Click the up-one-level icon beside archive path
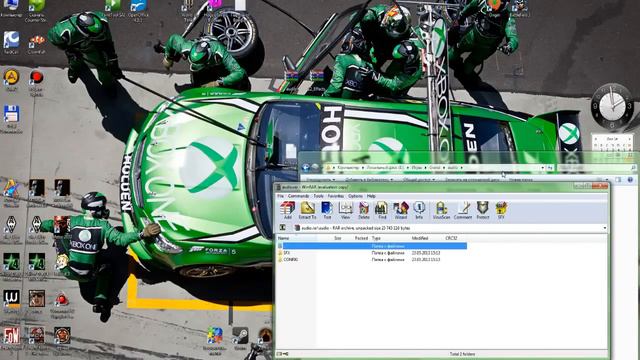Image resolution: width=640 pixels, height=360 pixels. tap(282, 228)
